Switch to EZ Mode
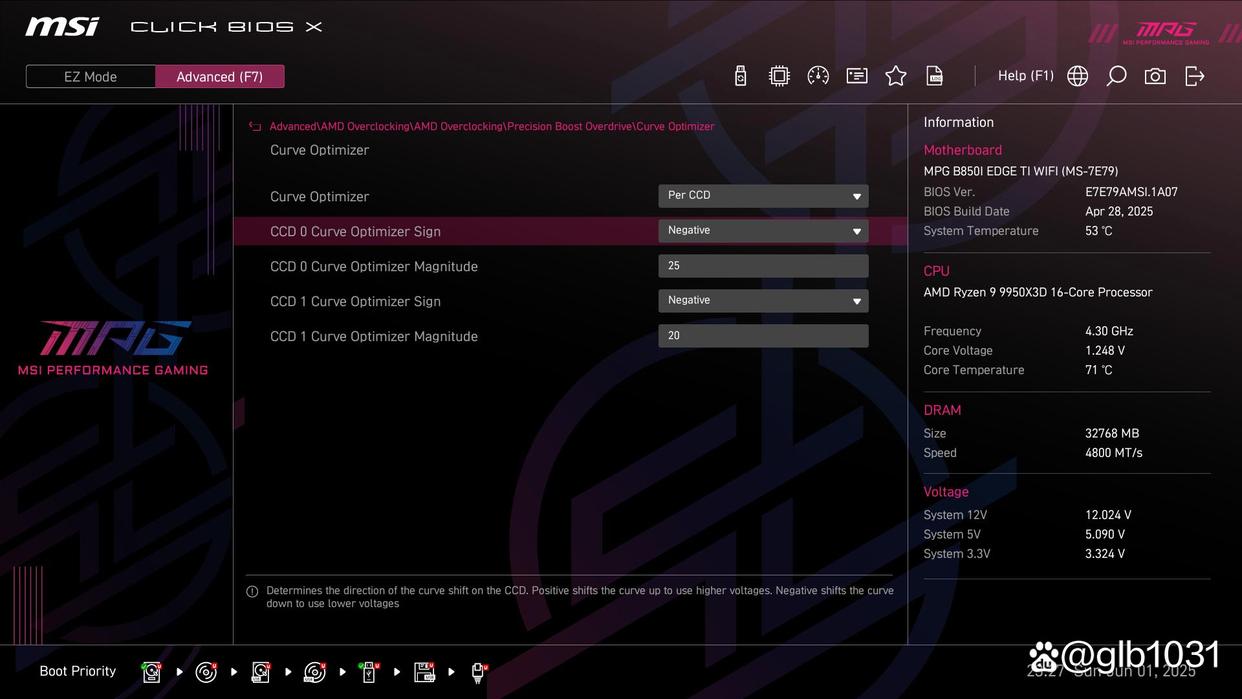The height and width of the screenshot is (699, 1242). [90, 77]
